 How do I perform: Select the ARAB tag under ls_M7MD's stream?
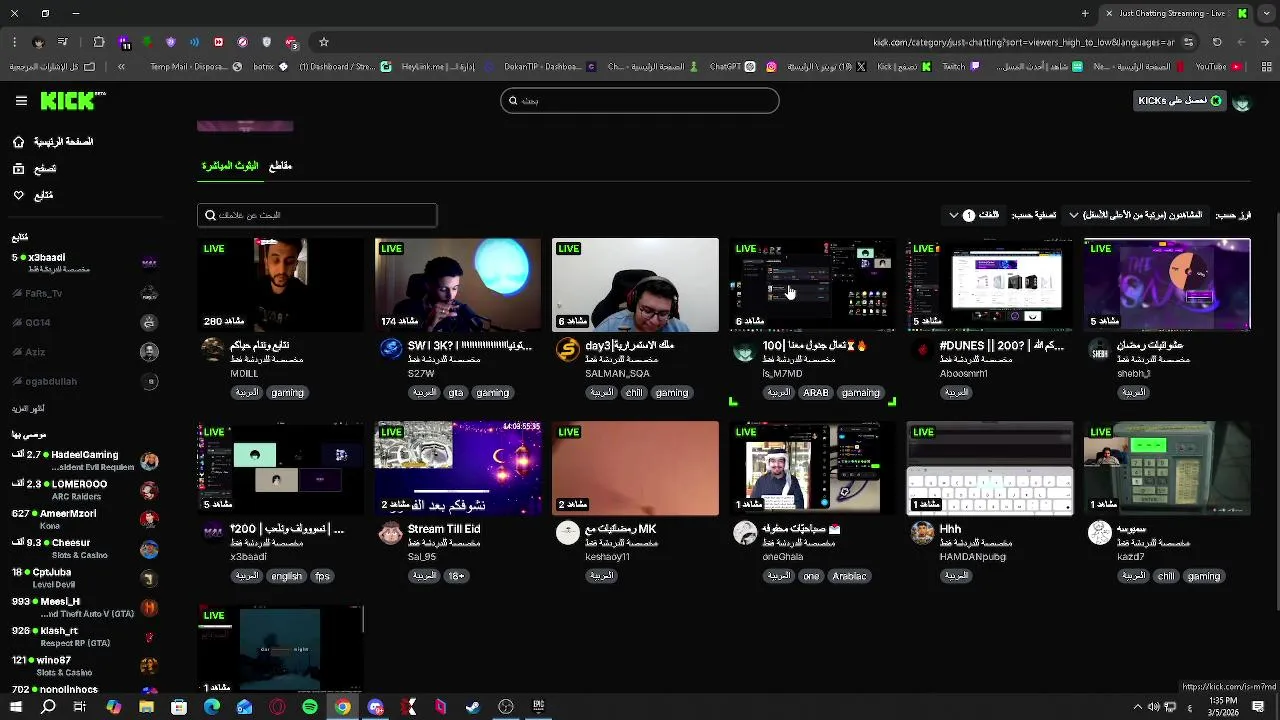(816, 393)
